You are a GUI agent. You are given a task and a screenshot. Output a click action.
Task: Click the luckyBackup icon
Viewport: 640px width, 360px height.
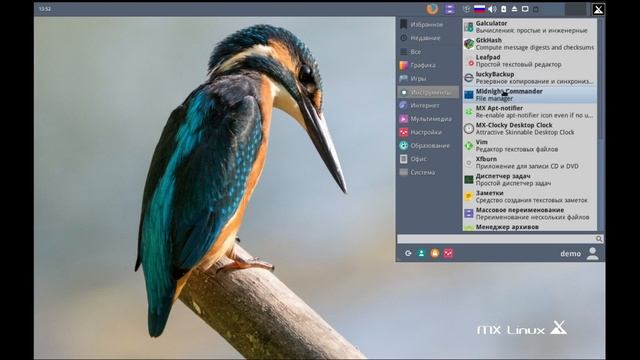coord(469,78)
